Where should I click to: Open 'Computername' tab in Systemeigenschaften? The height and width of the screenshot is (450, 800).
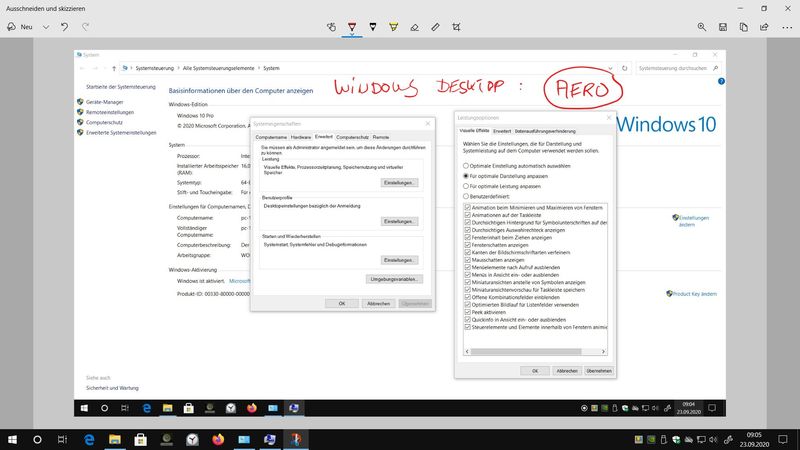click(x=271, y=137)
